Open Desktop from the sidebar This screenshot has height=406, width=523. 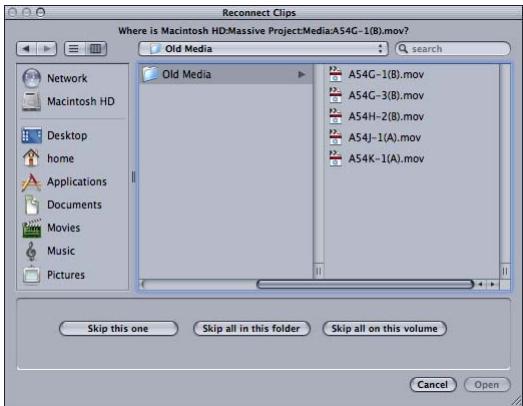(x=54, y=135)
